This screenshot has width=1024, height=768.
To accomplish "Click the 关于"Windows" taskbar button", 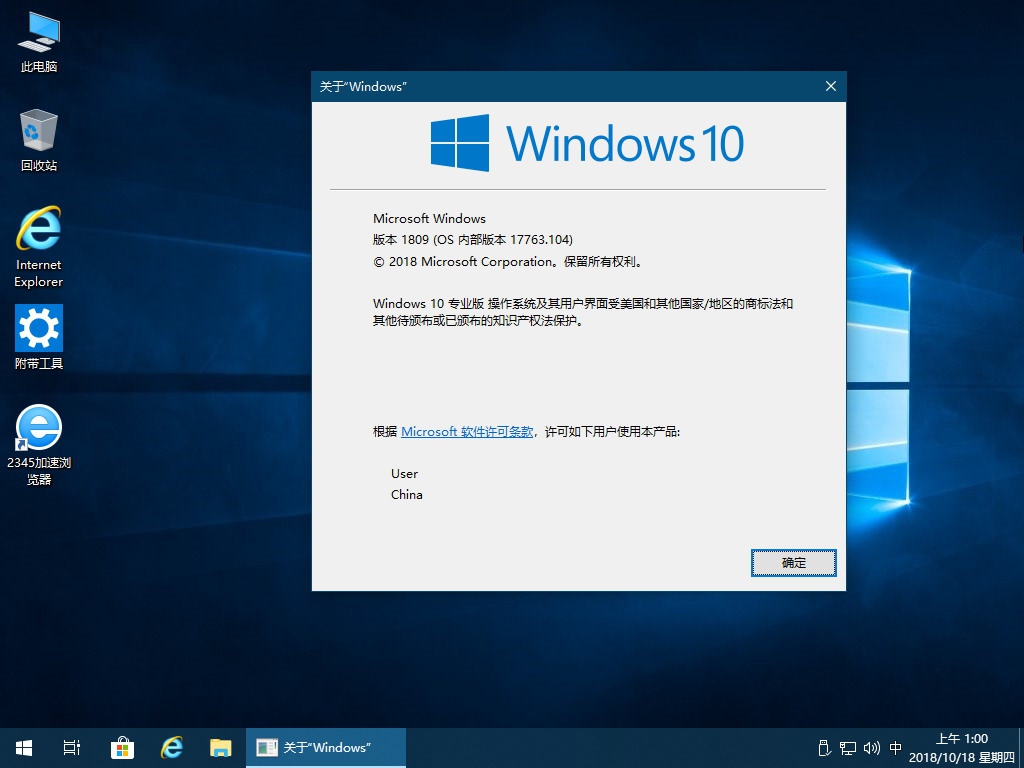I will [x=326, y=748].
